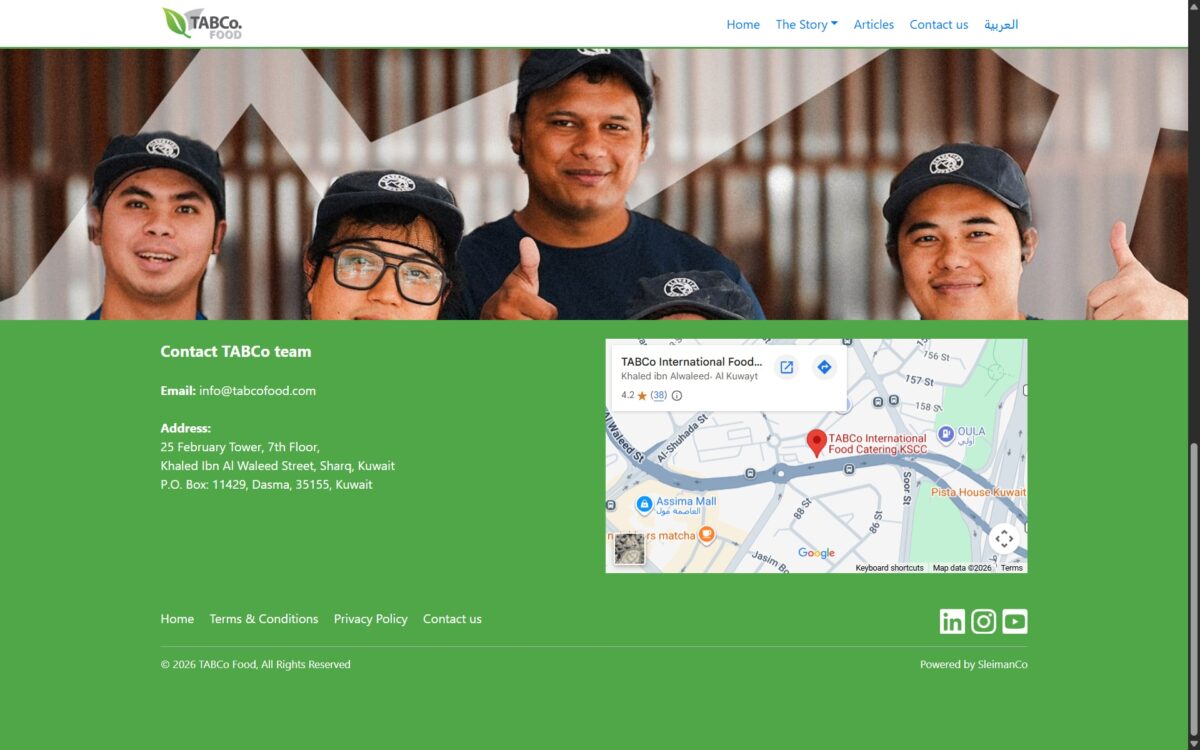Click the 2026 TABCo Food copyright text
This screenshot has height=750, width=1200.
point(255,664)
